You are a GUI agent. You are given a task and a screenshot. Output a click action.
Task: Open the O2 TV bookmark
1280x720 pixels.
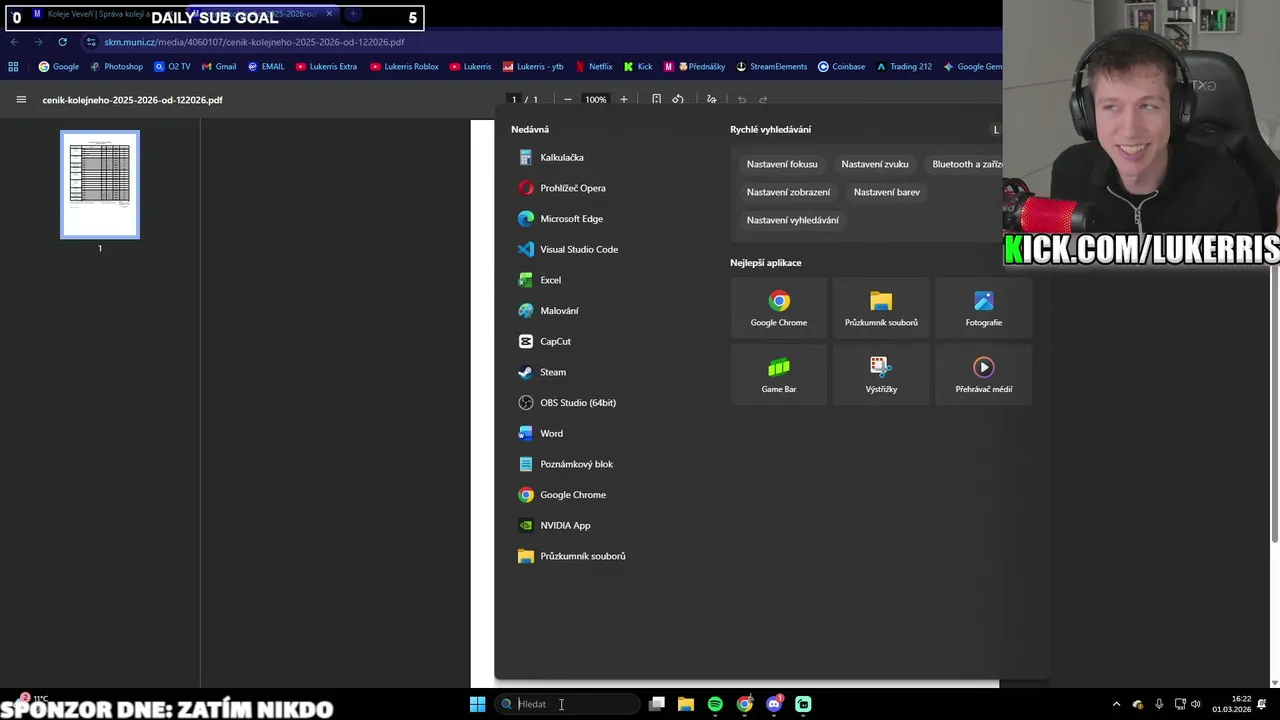tap(172, 67)
